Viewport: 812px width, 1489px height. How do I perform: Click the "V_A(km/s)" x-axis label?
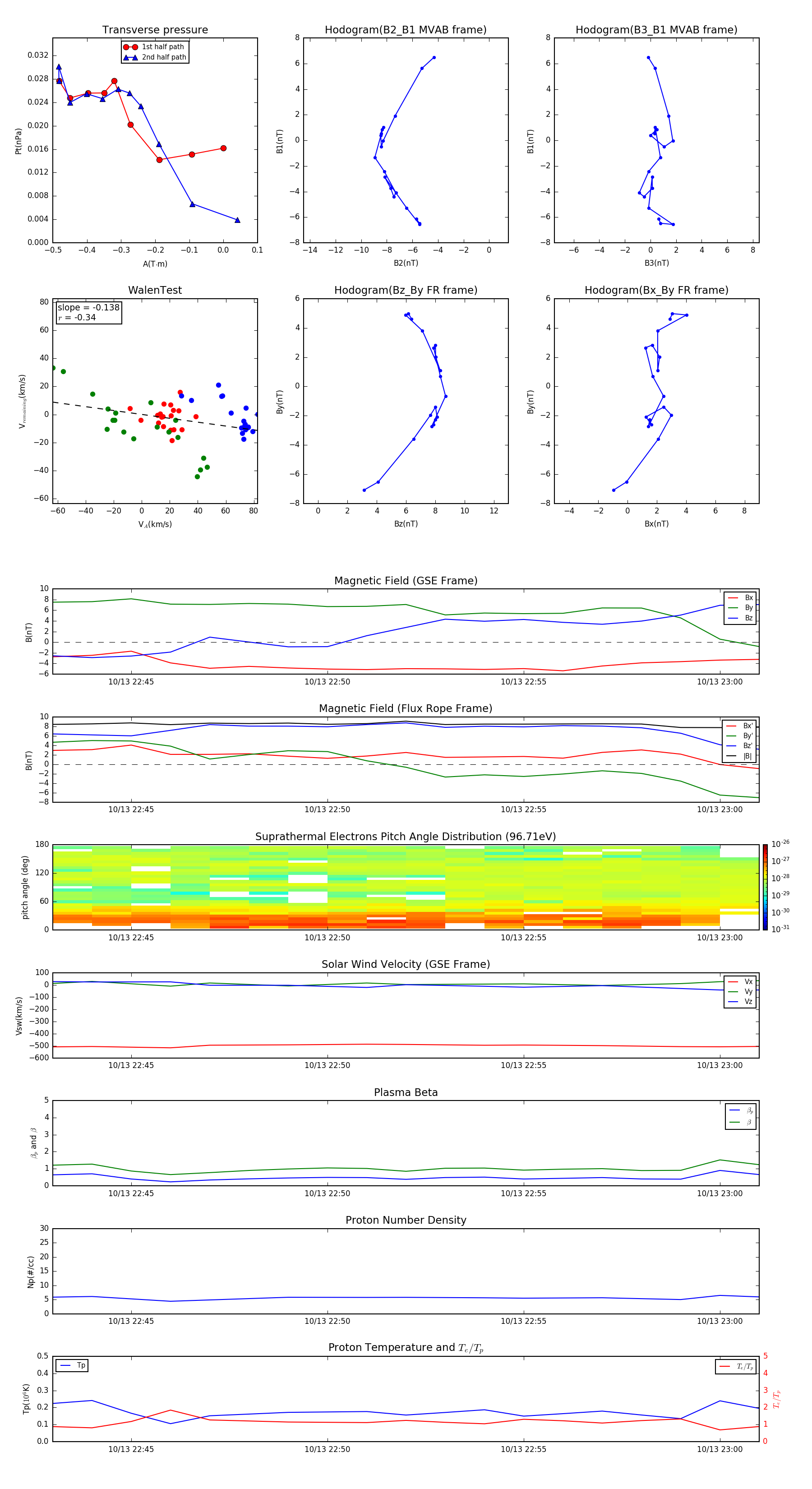coord(155,524)
